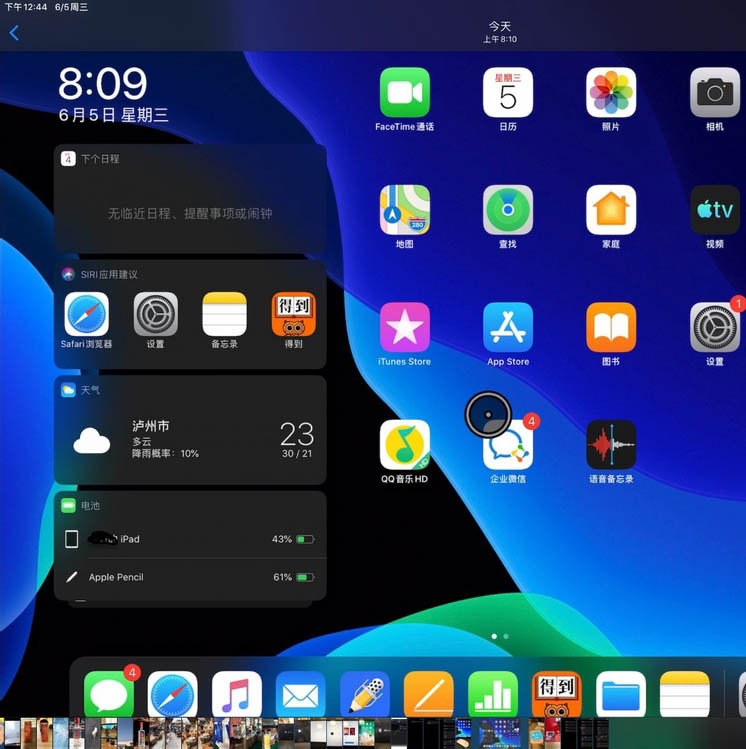Viewport: 746px width, 749px height.
Task: Launch Pages from the dock
Action: [429, 694]
